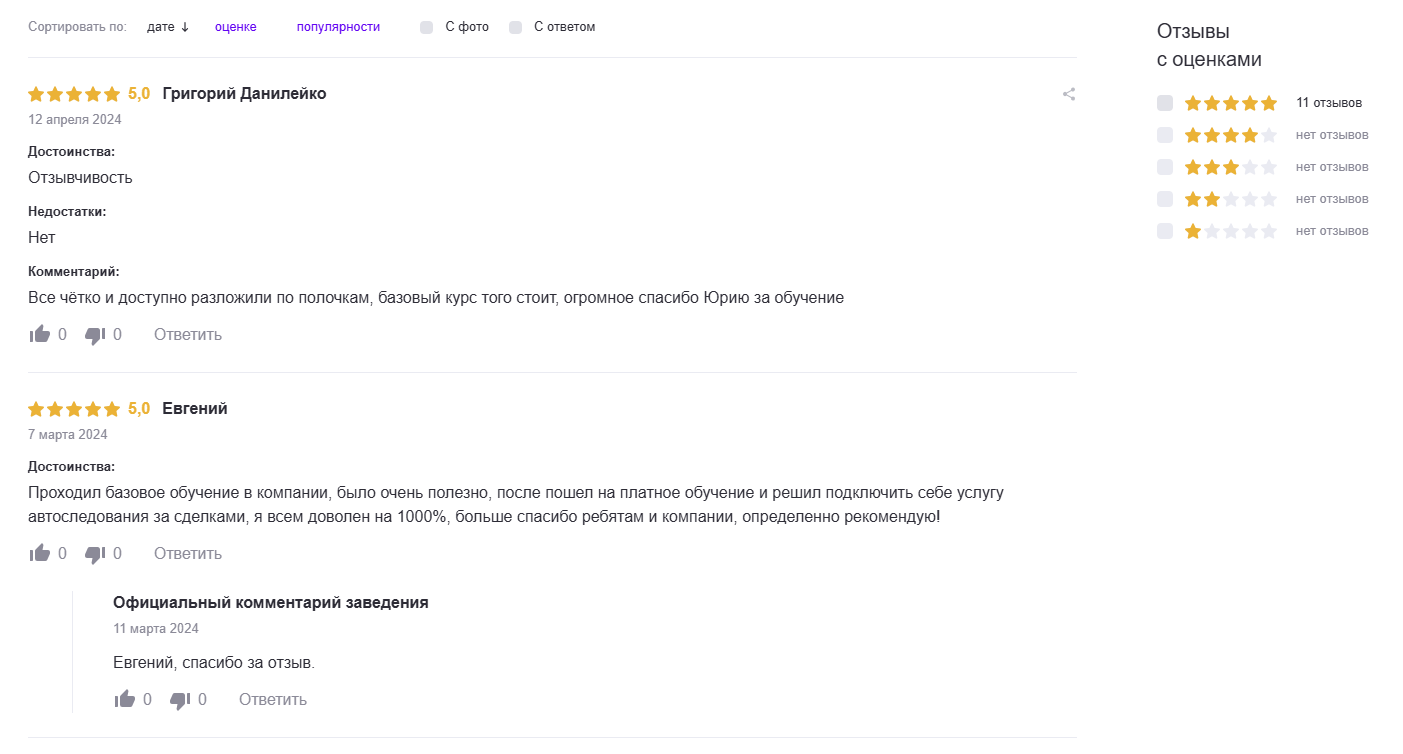This screenshot has width=1403, height=754.
Task: Like Евгений's review with thumbs up
Action: click(x=40, y=553)
